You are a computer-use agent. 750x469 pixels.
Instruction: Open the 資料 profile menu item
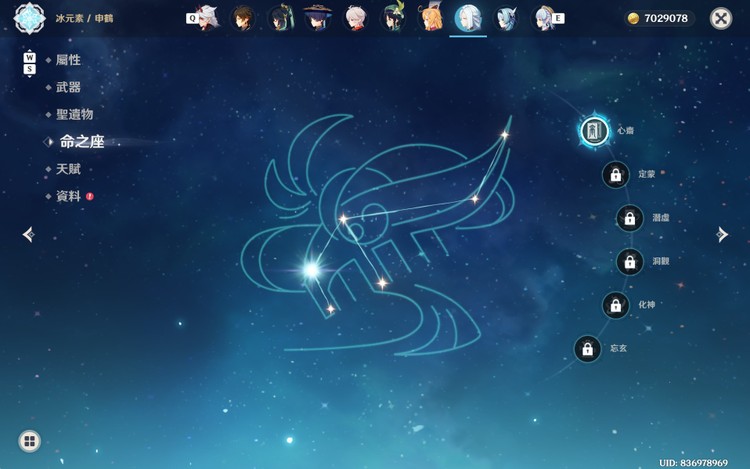(68, 196)
